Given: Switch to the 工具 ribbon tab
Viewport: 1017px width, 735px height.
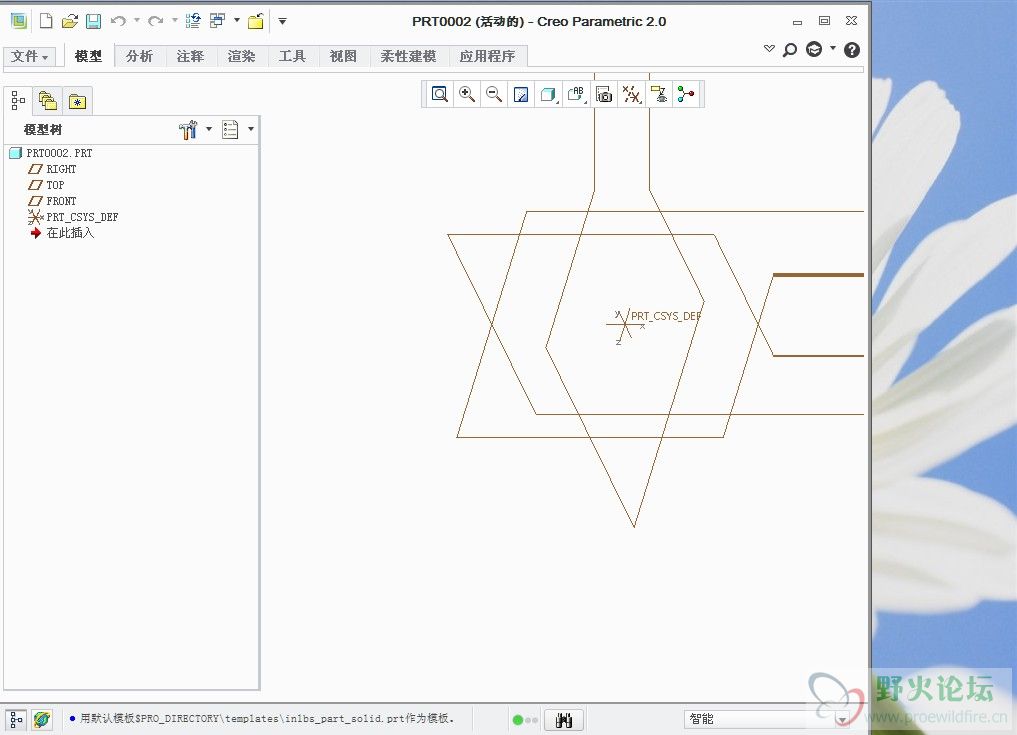Looking at the screenshot, I should click(292, 56).
